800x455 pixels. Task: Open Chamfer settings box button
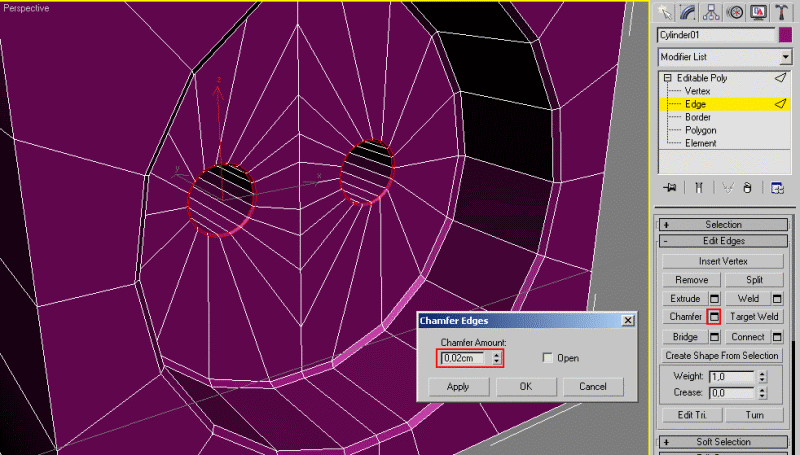[x=714, y=317]
